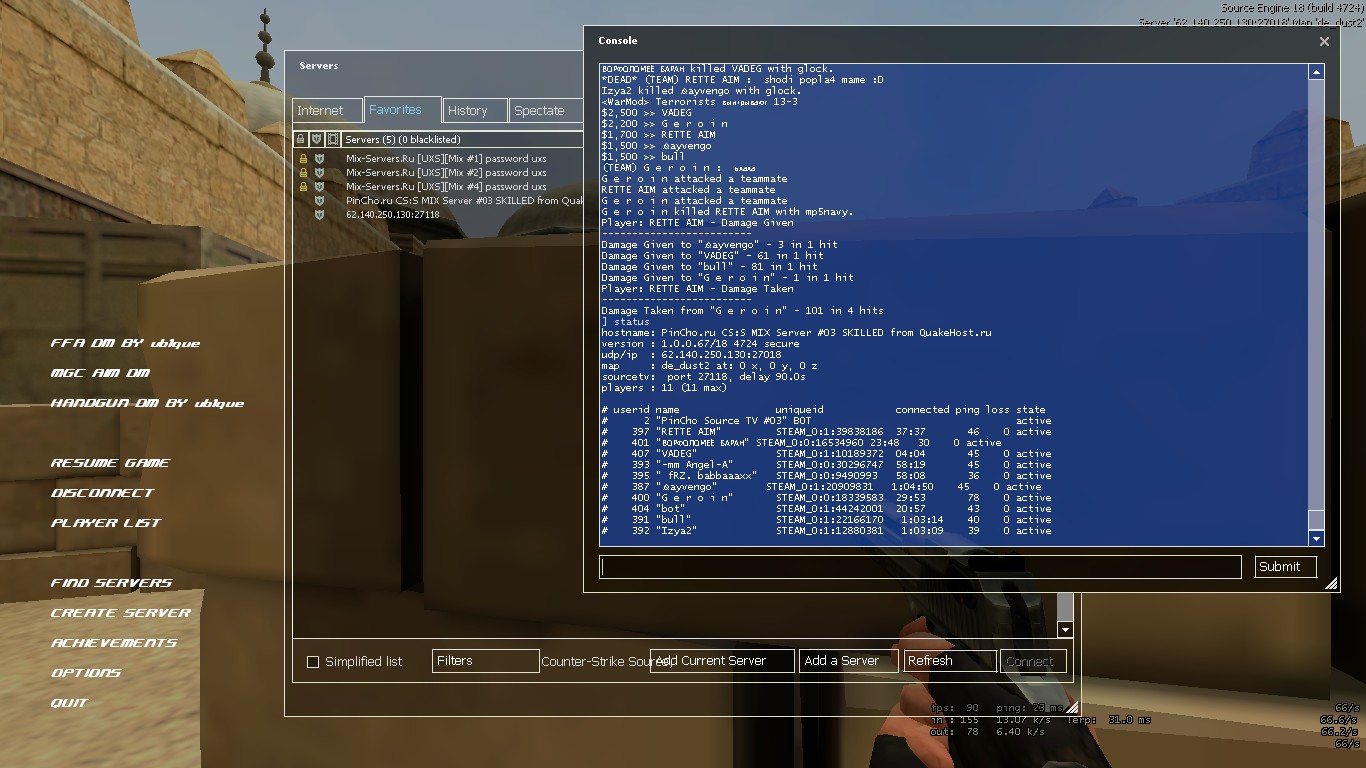Refresh the server list

pyautogui.click(x=949, y=661)
